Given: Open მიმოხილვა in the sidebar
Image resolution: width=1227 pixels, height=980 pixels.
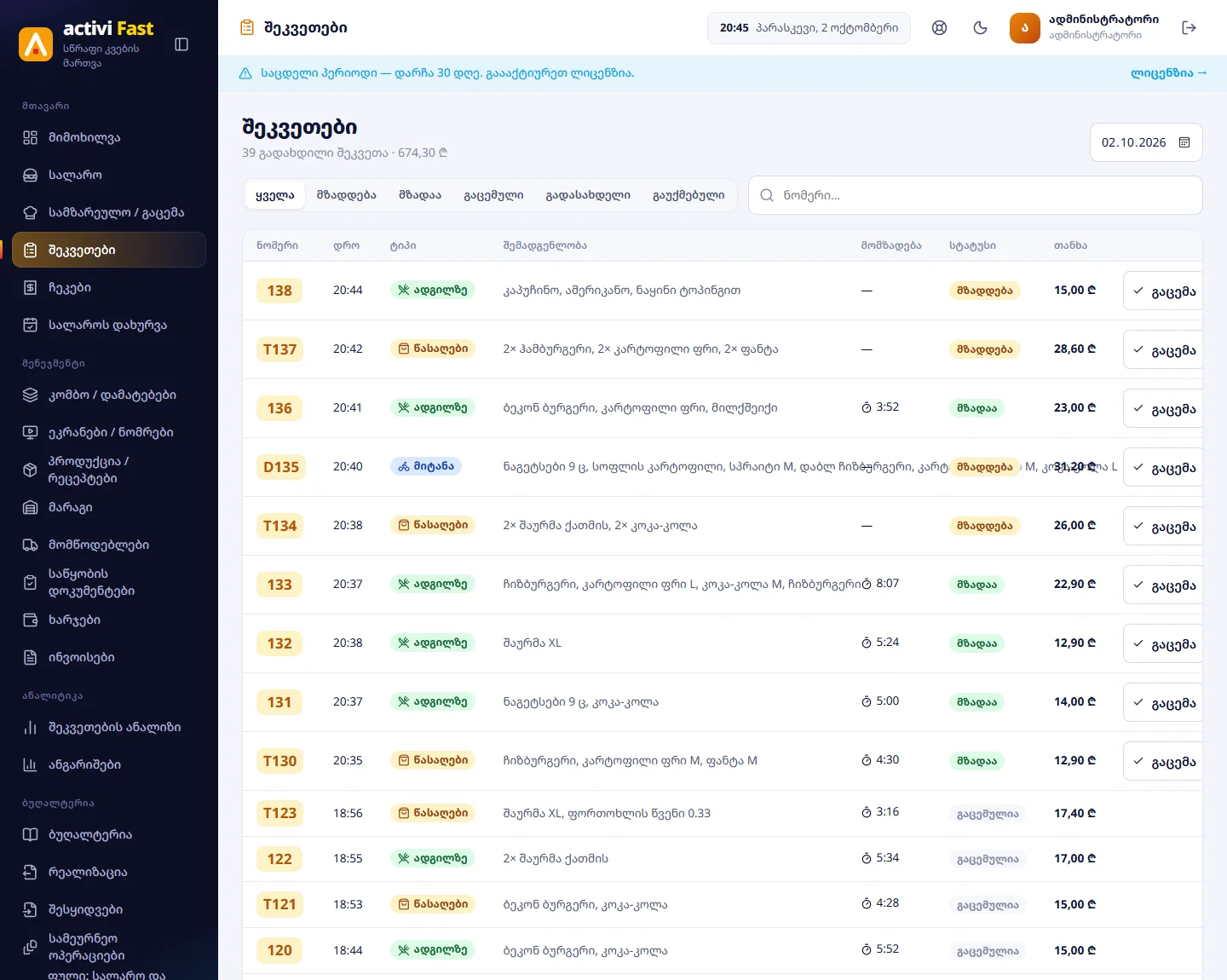Looking at the screenshot, I should 109,137.
